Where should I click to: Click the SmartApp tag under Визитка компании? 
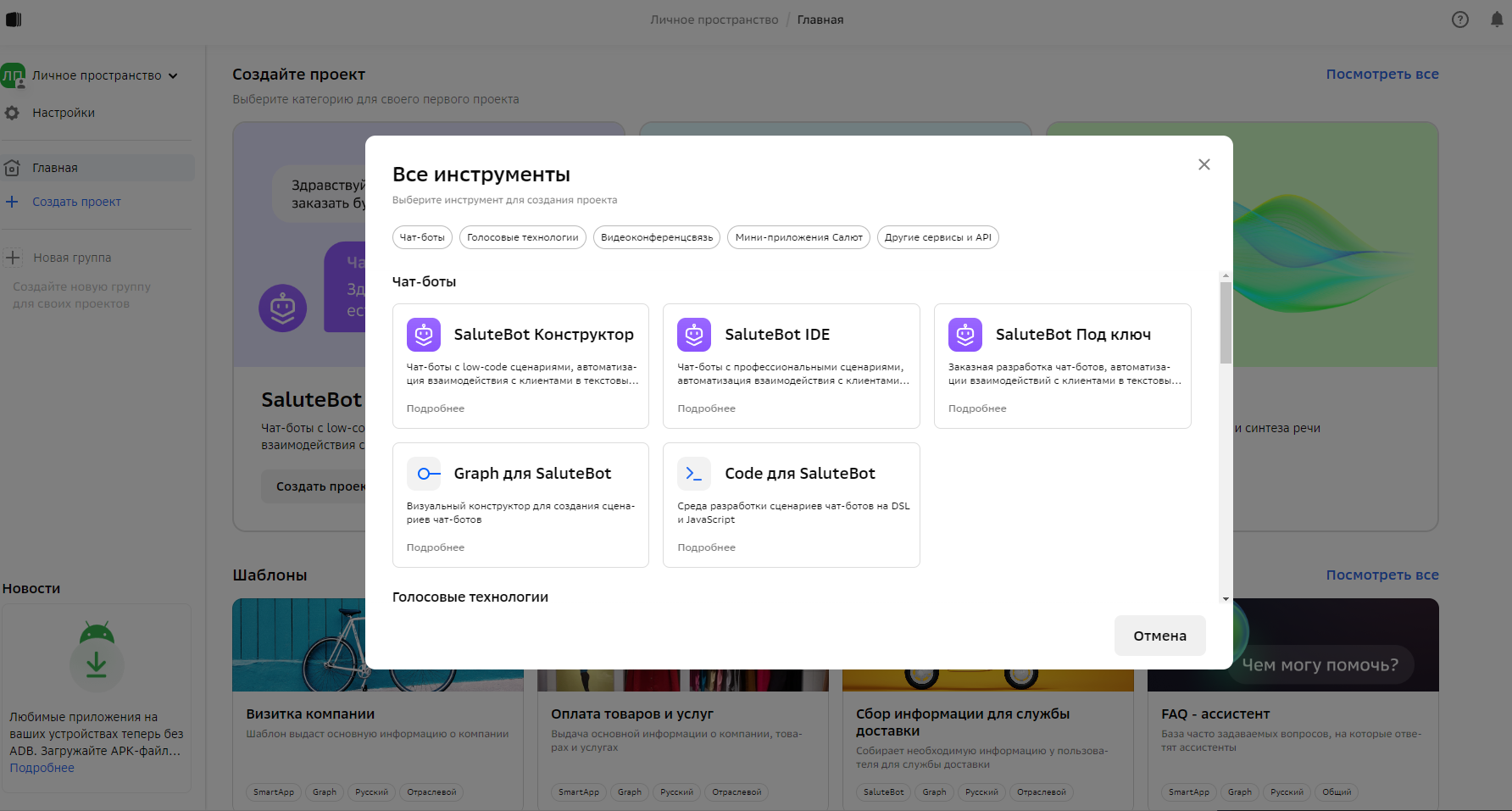[274, 792]
